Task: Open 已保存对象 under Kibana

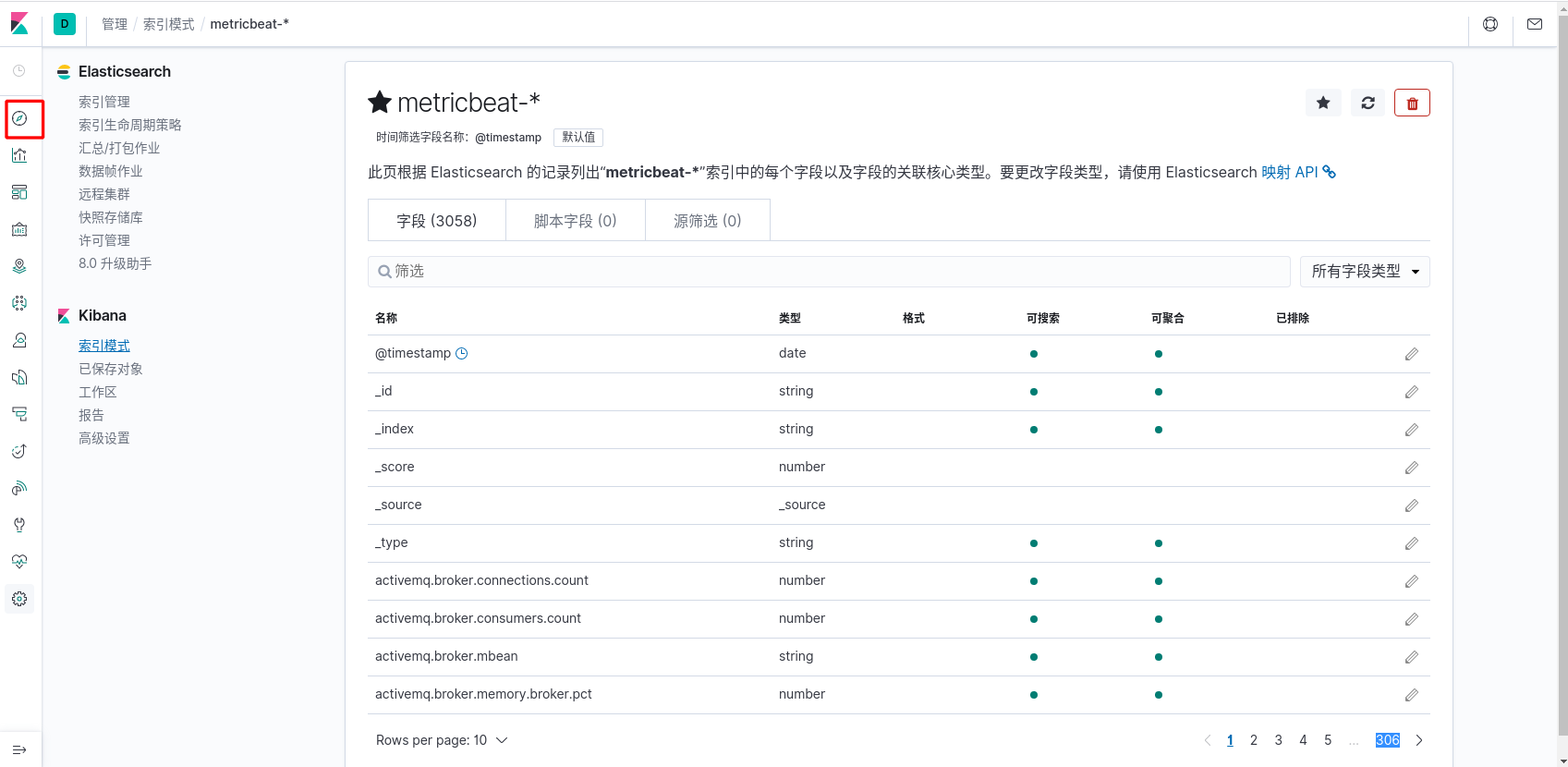Action: pos(111,369)
